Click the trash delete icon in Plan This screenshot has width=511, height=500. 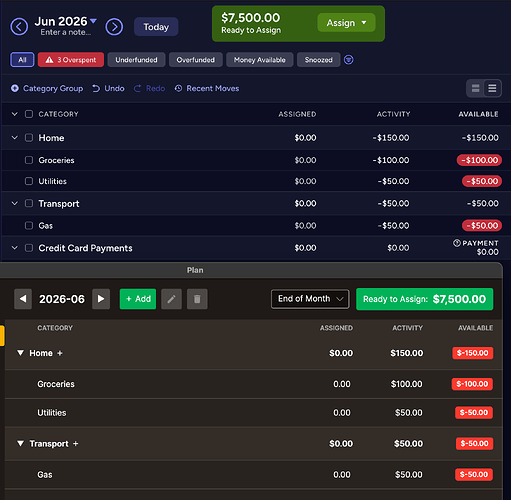tap(197, 299)
